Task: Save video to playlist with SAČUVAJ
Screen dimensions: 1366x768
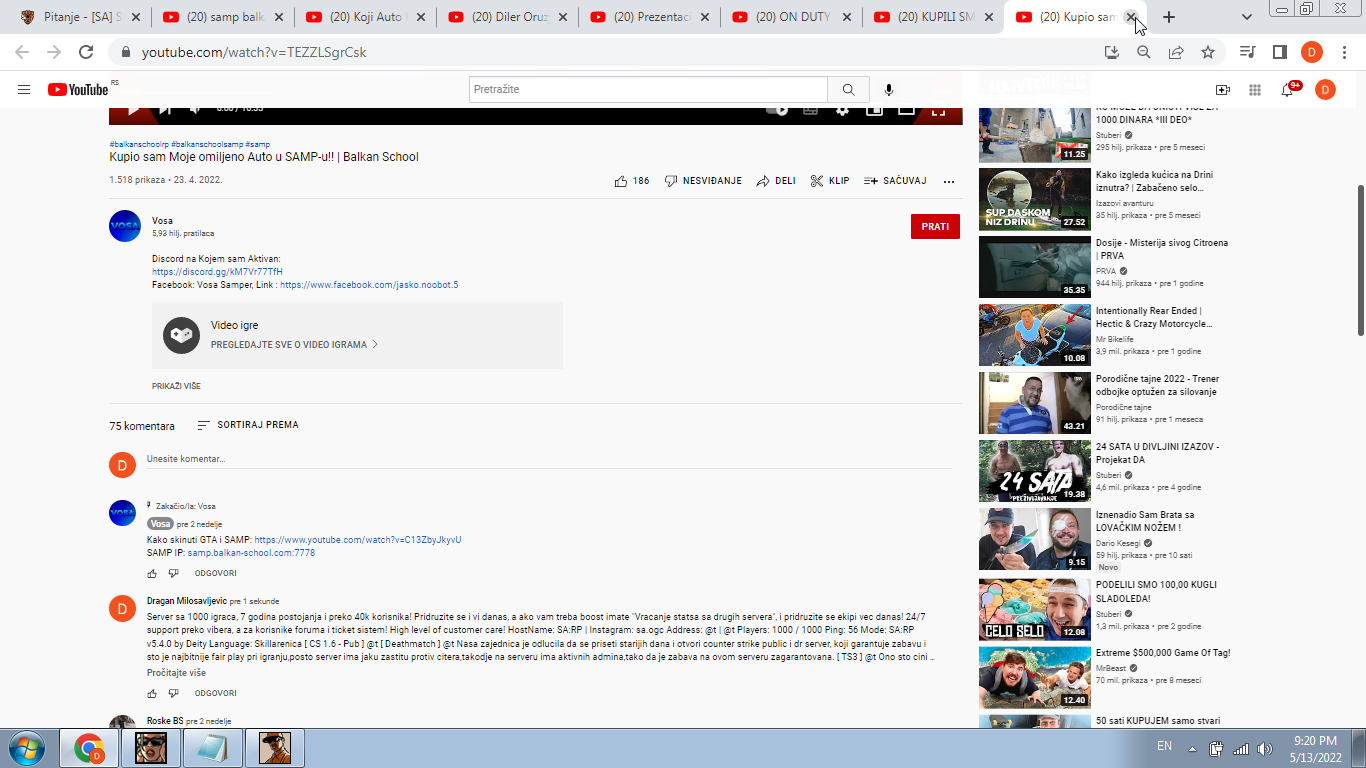Action: [x=895, y=181]
